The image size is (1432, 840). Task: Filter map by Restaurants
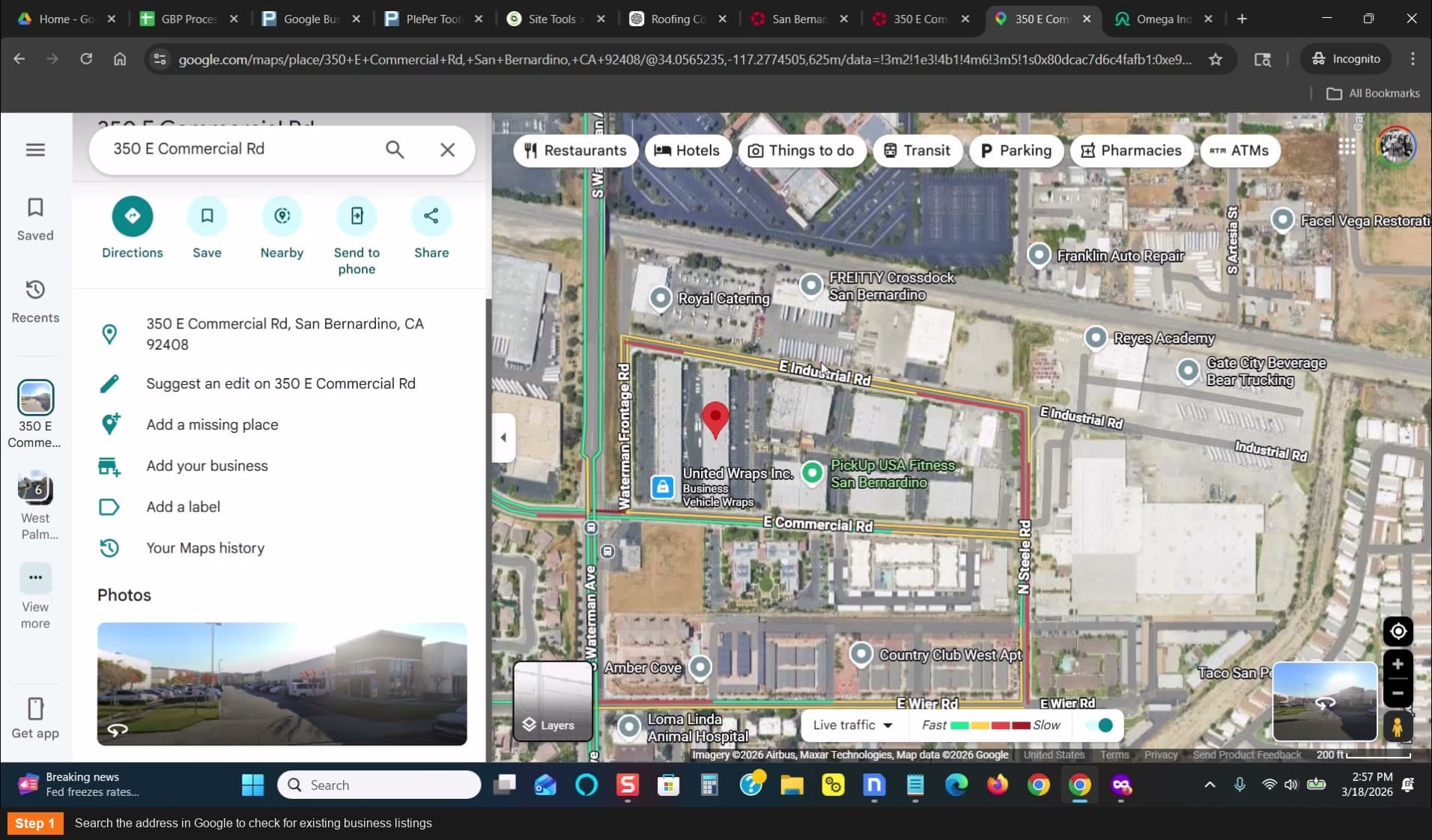[x=575, y=150]
